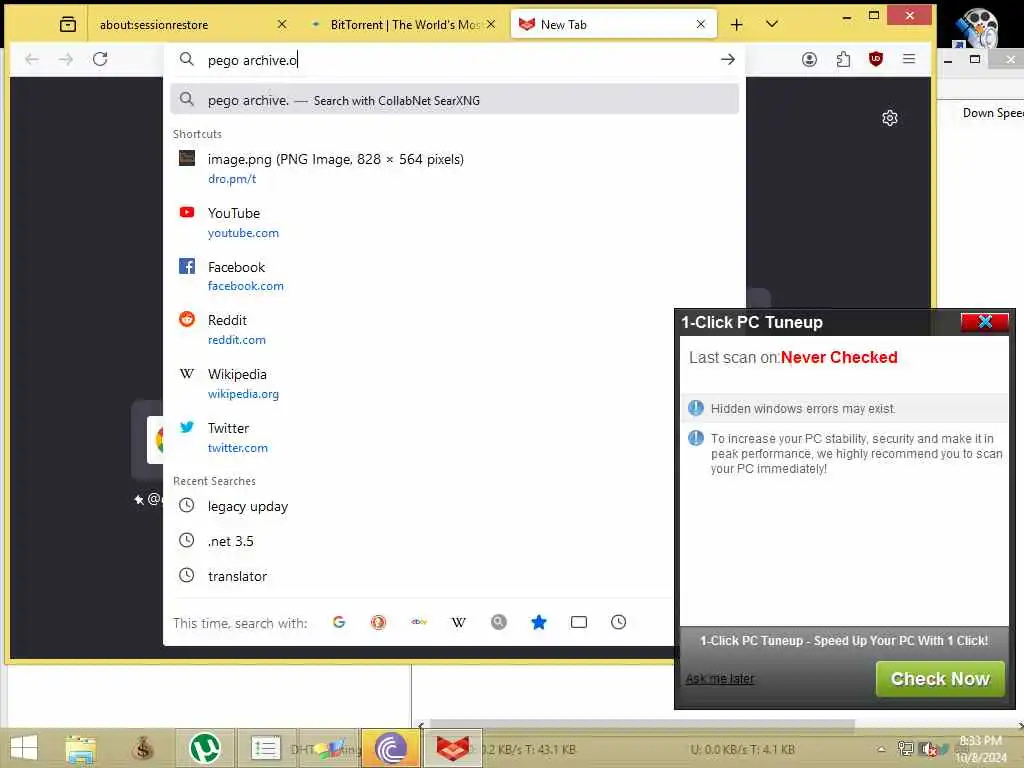This screenshot has height=768, width=1024.
Task: Open the checklist app in taskbar
Action: coord(265,748)
